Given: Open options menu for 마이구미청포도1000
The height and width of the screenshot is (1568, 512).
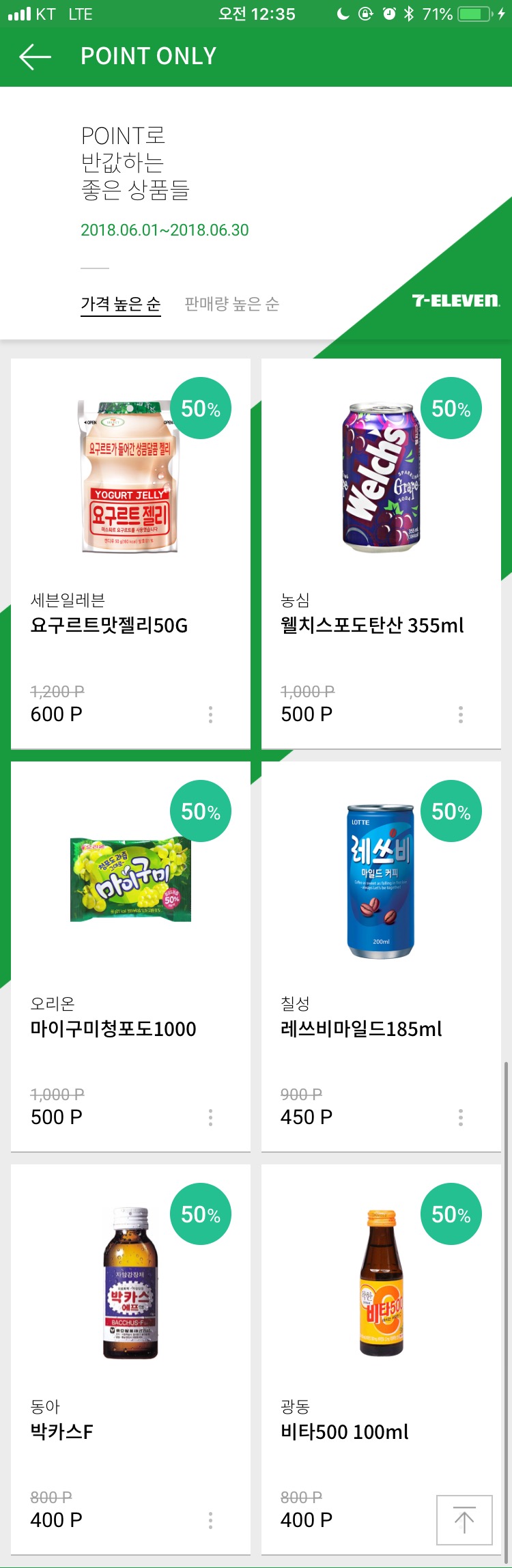Looking at the screenshot, I should pos(210,1117).
